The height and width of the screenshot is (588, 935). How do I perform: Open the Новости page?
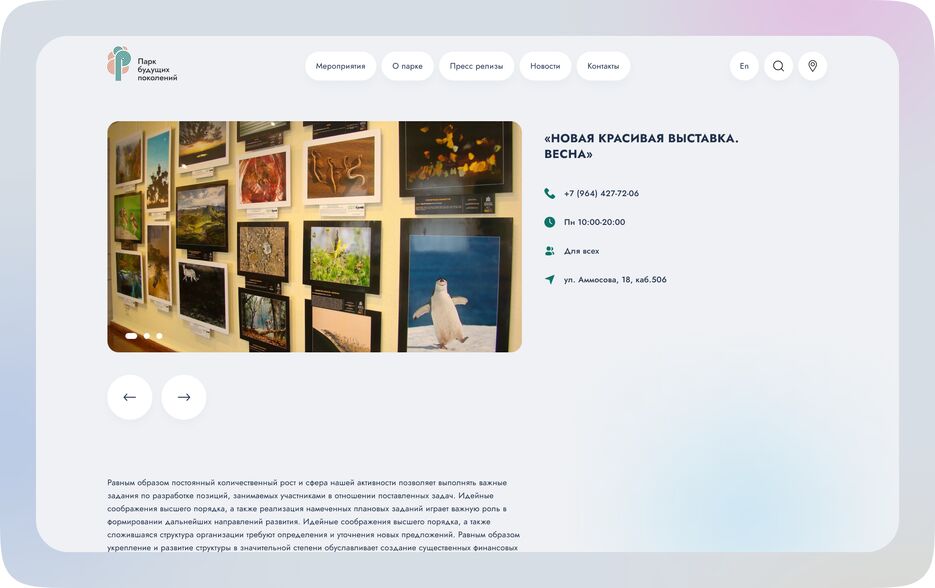pos(545,66)
